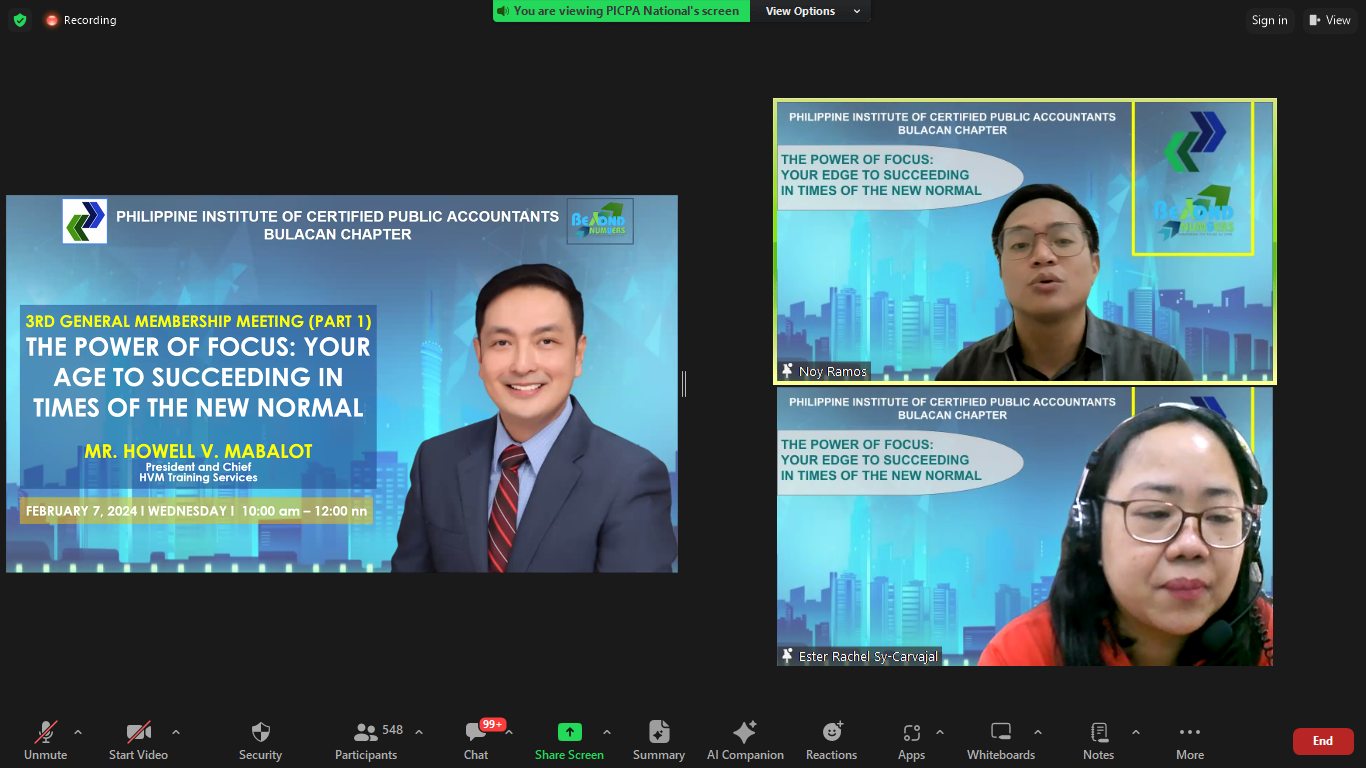
Task: Expand audio settings chevron next to Unmute
Action: (78, 732)
